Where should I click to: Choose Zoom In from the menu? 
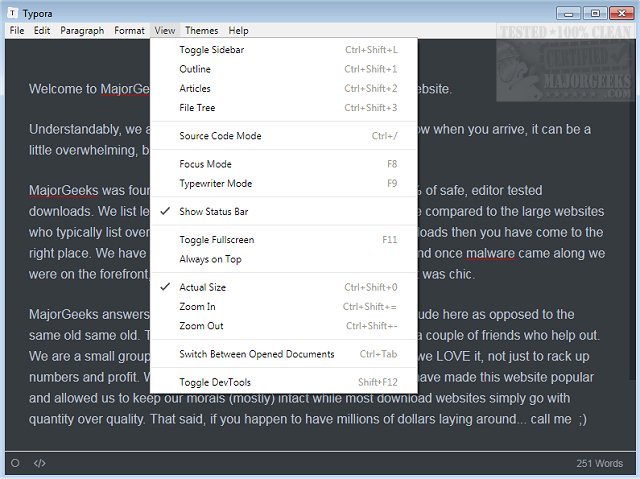click(x=284, y=306)
